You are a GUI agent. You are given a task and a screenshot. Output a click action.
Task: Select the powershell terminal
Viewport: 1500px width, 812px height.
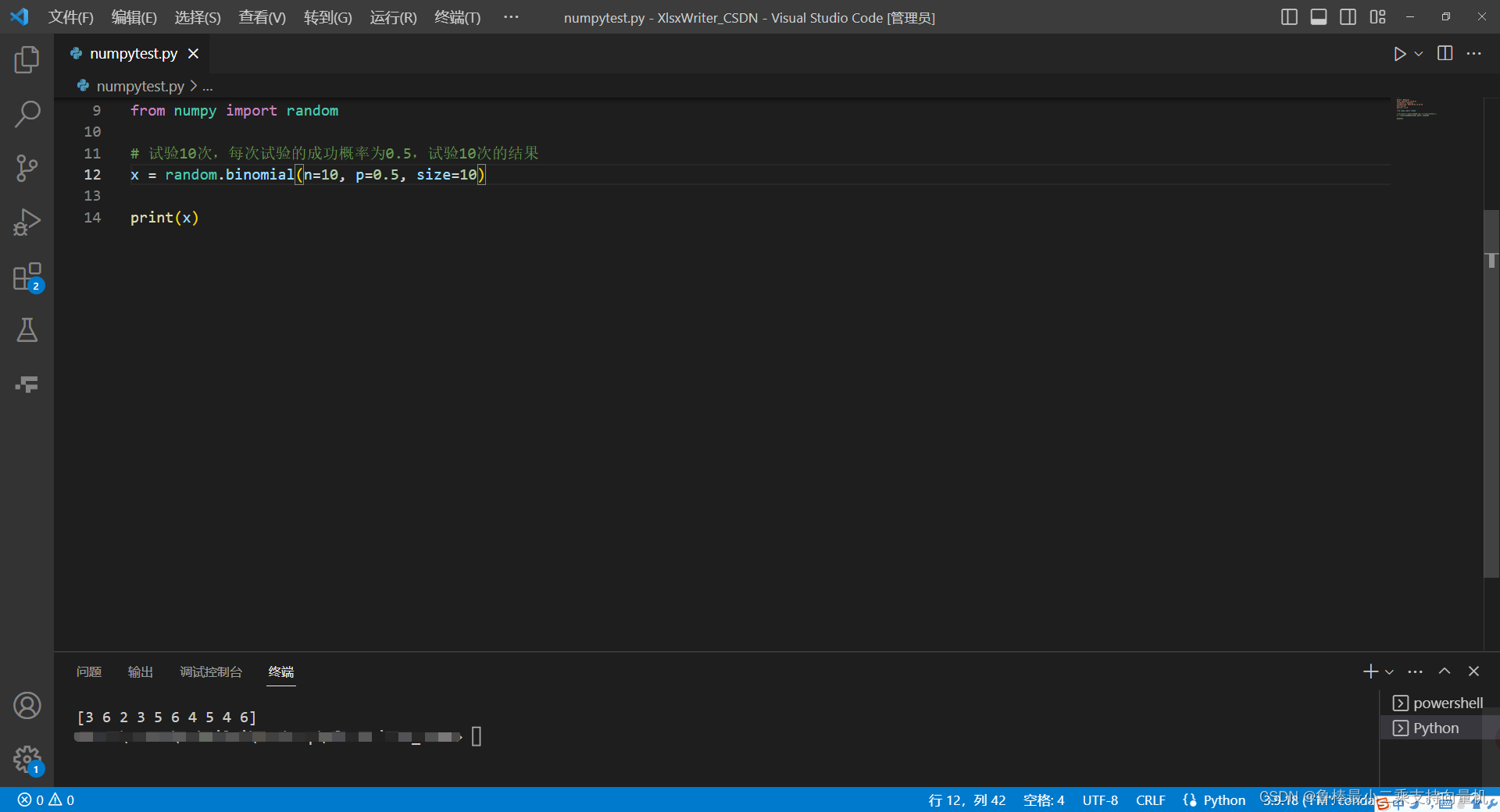click(1437, 703)
